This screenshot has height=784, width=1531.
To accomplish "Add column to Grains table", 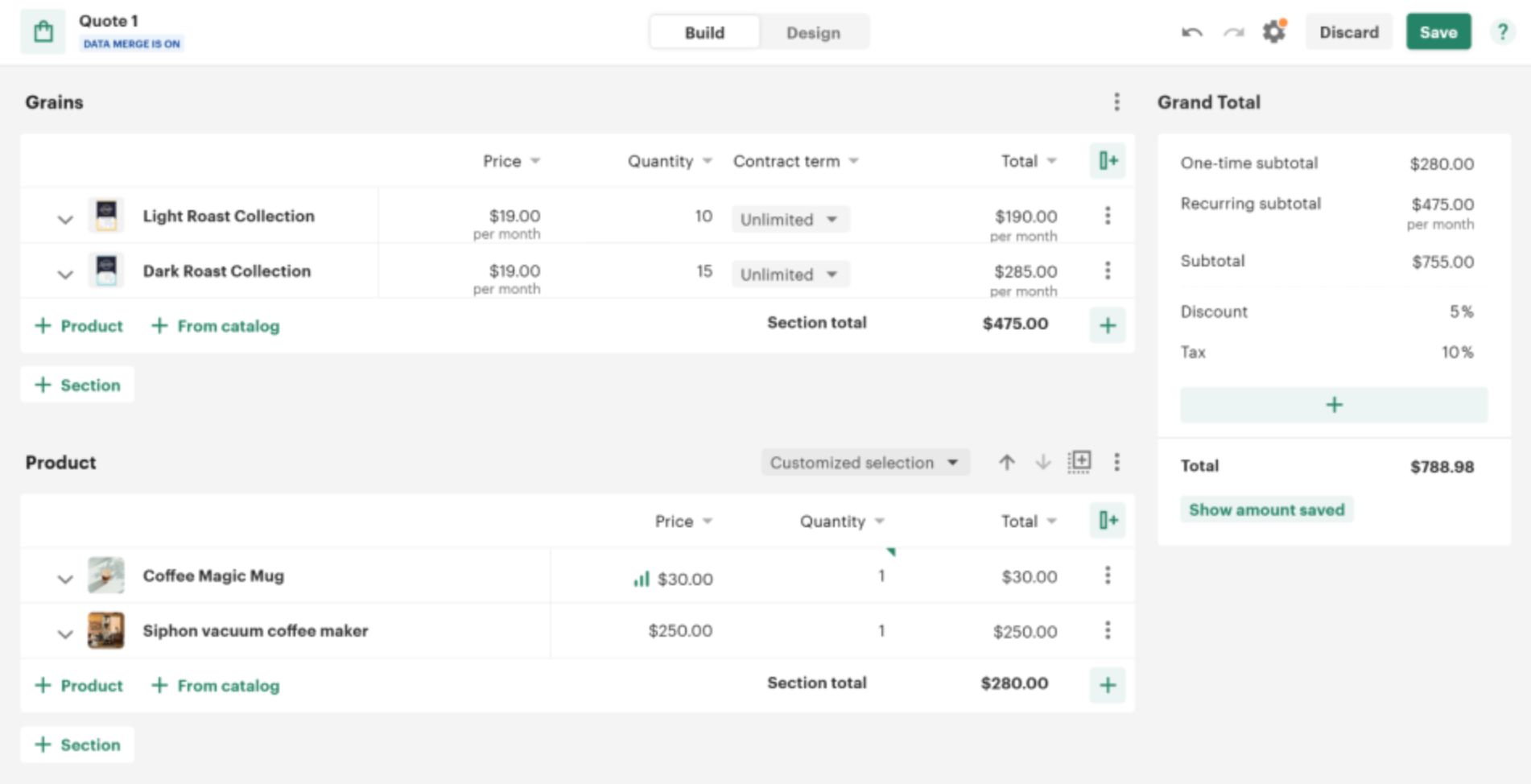I will tap(1108, 161).
